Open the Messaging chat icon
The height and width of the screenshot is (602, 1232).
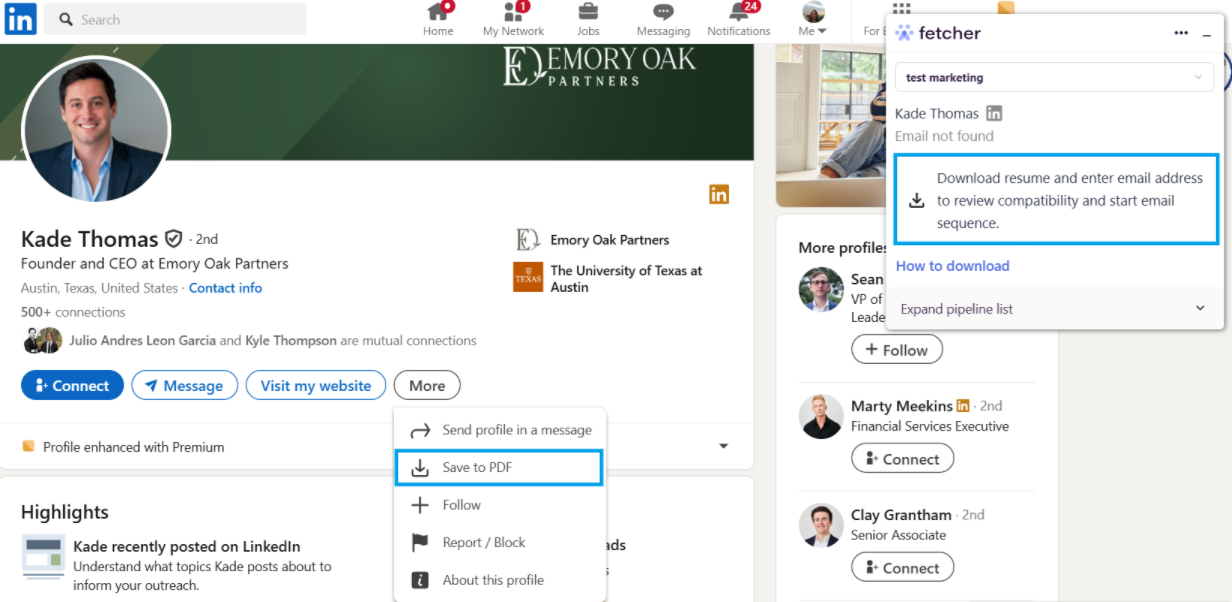click(x=663, y=12)
